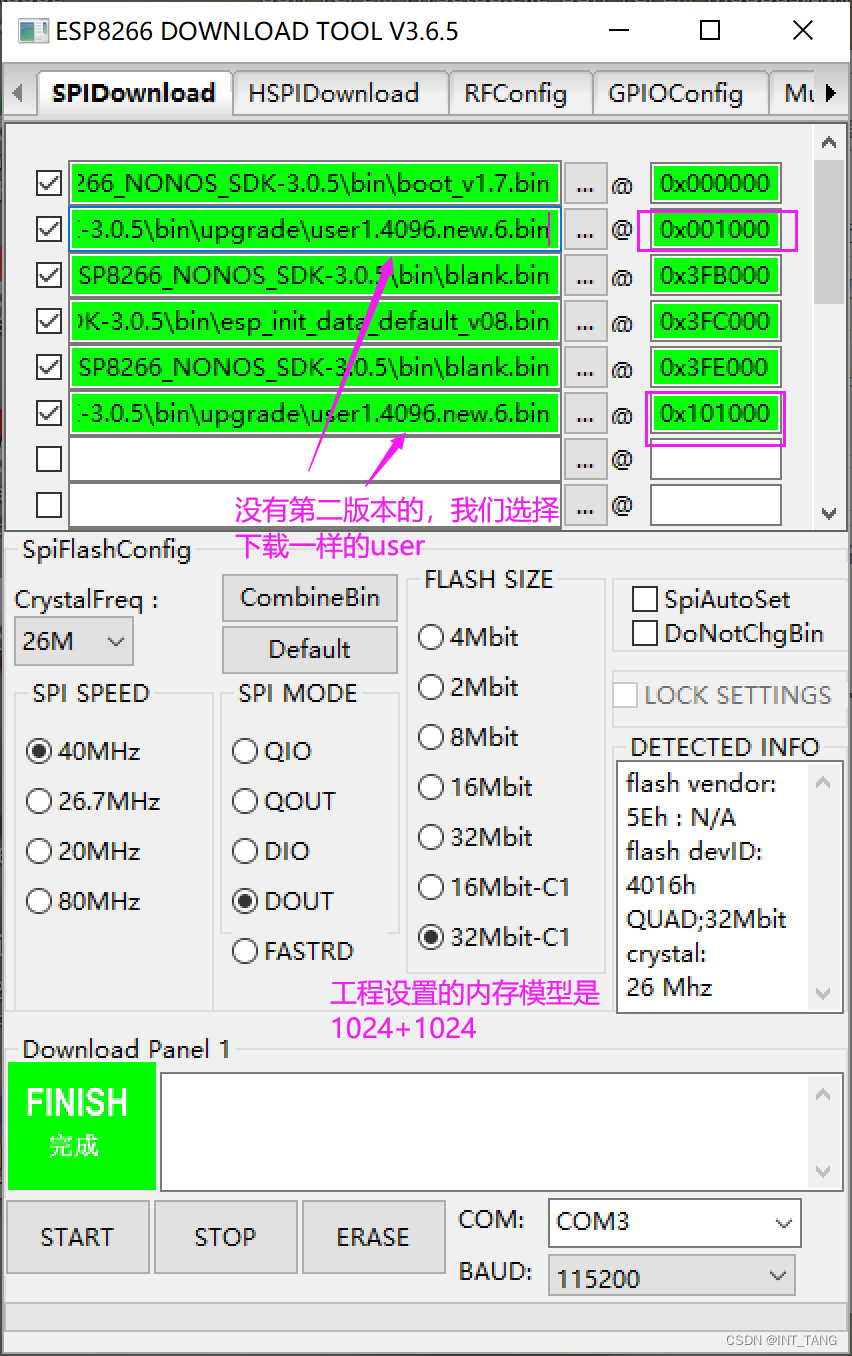
Task: Enable the SpiAutoSet checkbox
Action: point(644,599)
